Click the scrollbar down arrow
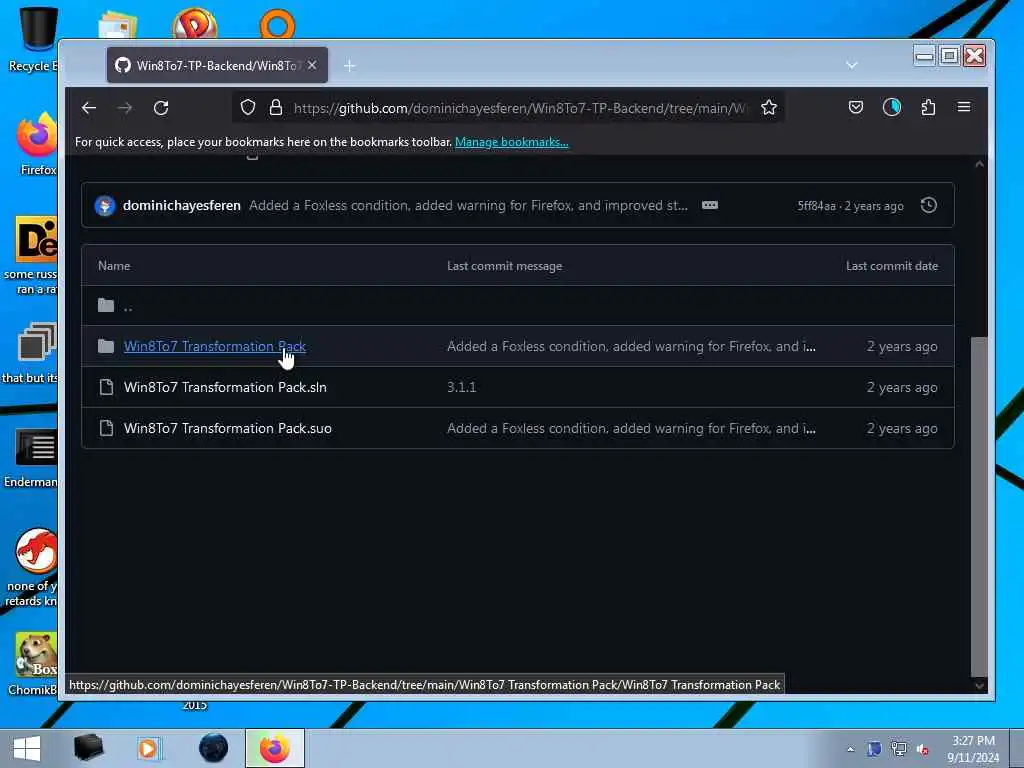The height and width of the screenshot is (768, 1024). tap(979, 685)
